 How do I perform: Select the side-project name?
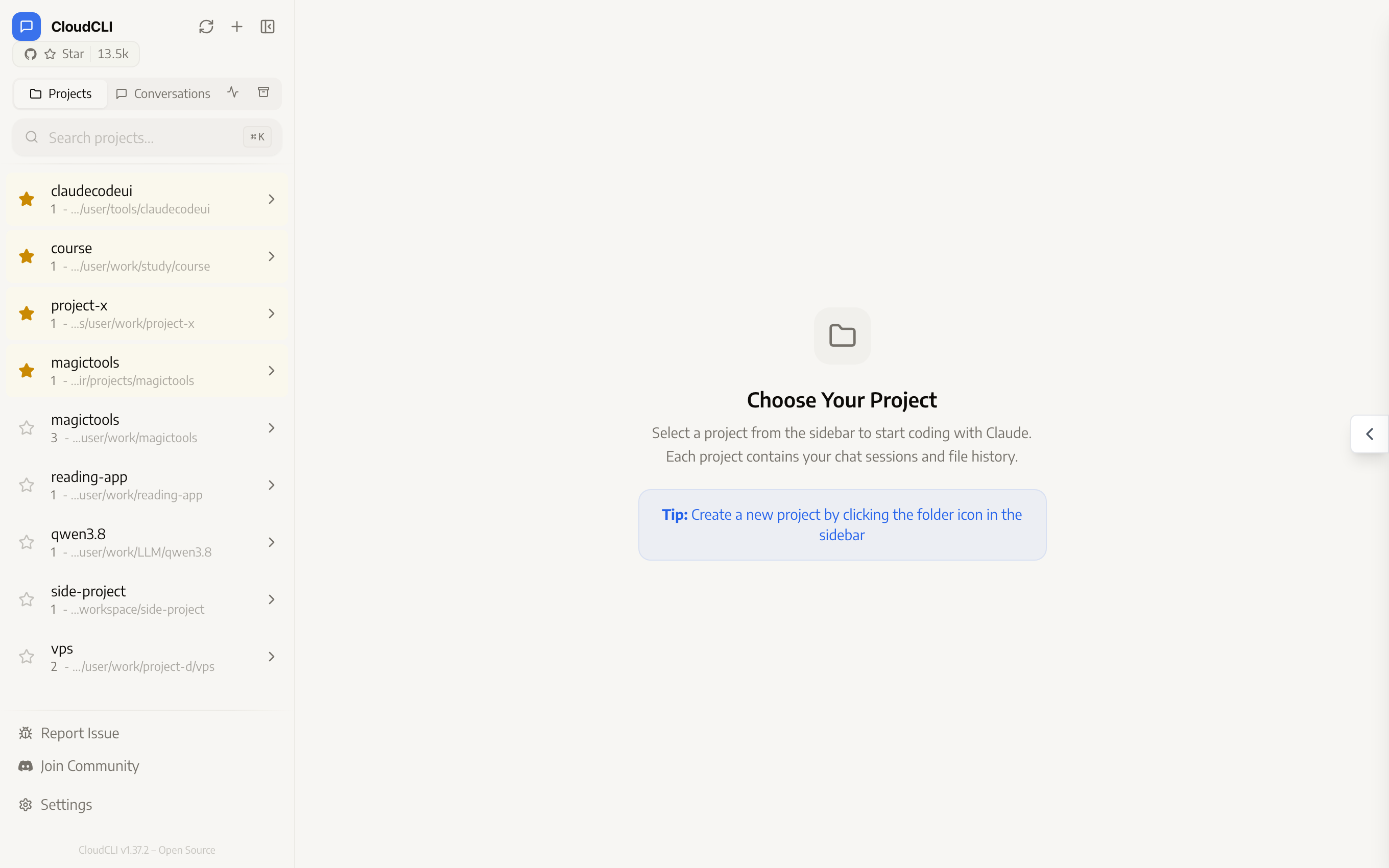88,591
